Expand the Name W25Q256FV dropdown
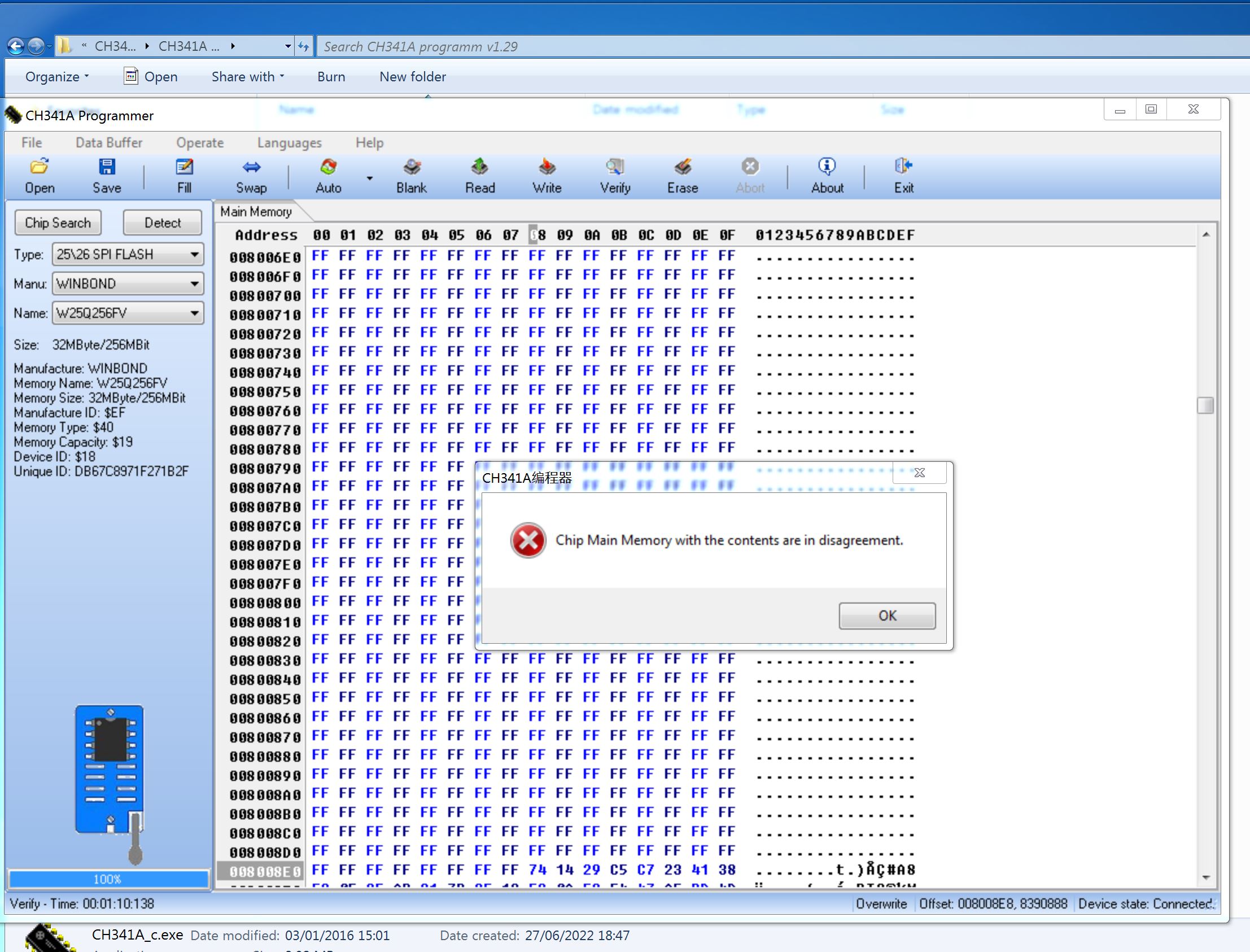The image size is (1250, 952). [194, 313]
